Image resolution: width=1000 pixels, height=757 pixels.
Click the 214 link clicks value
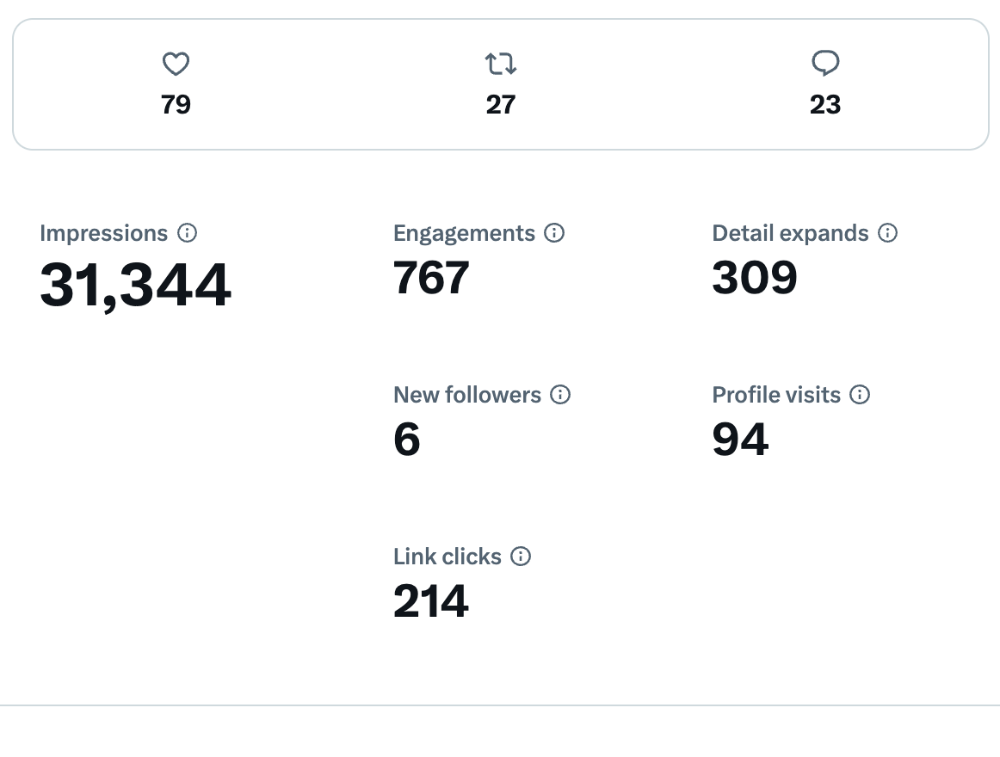coord(431,601)
